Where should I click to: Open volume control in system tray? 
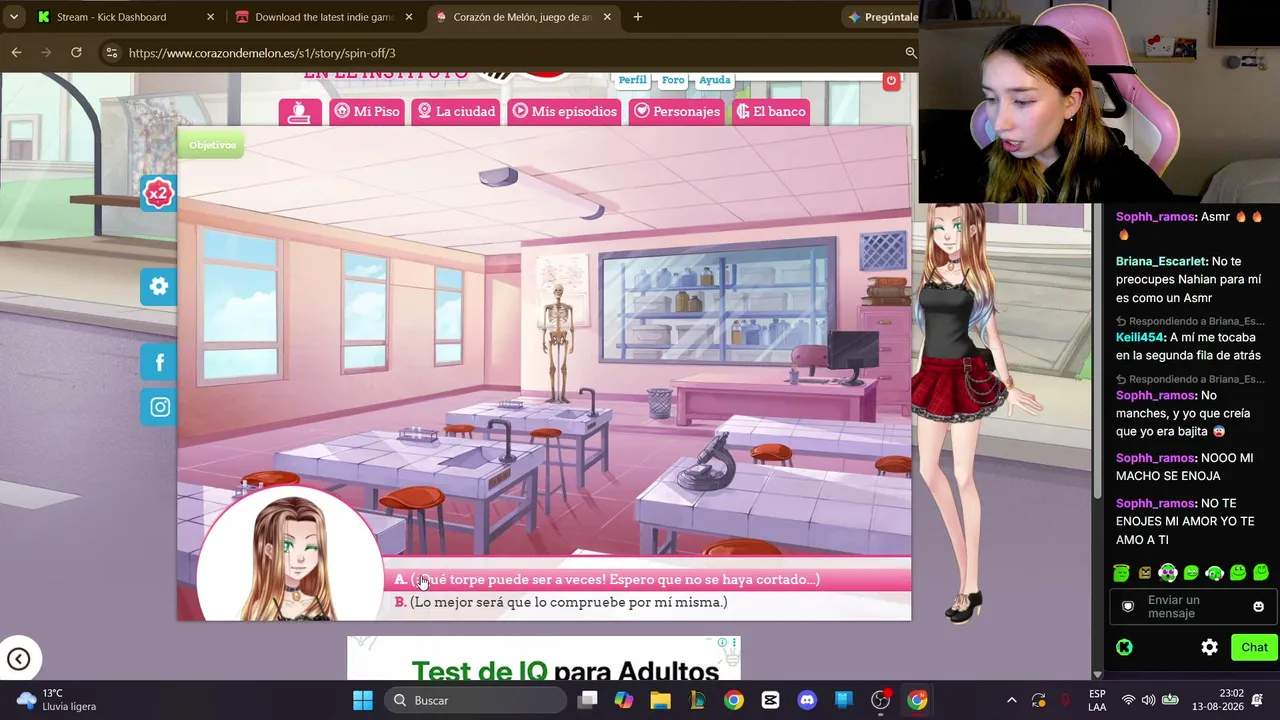point(1148,700)
